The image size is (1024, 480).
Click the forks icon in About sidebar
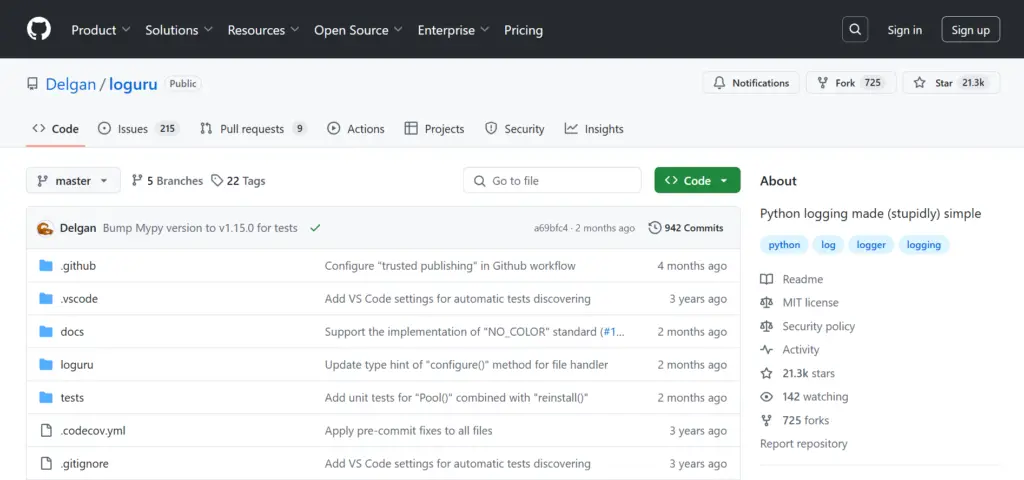pyautogui.click(x=767, y=420)
